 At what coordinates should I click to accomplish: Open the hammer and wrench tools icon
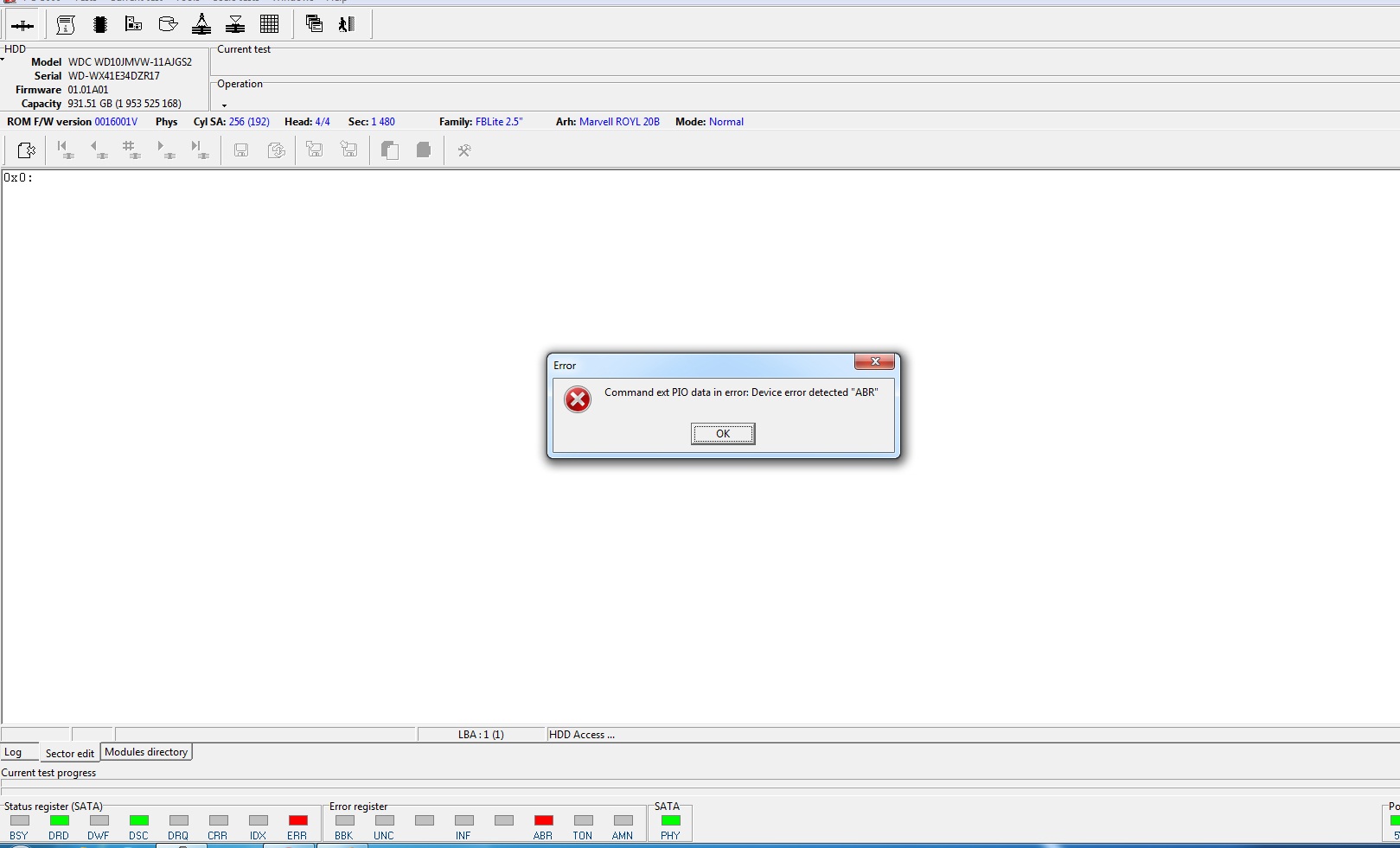click(464, 150)
